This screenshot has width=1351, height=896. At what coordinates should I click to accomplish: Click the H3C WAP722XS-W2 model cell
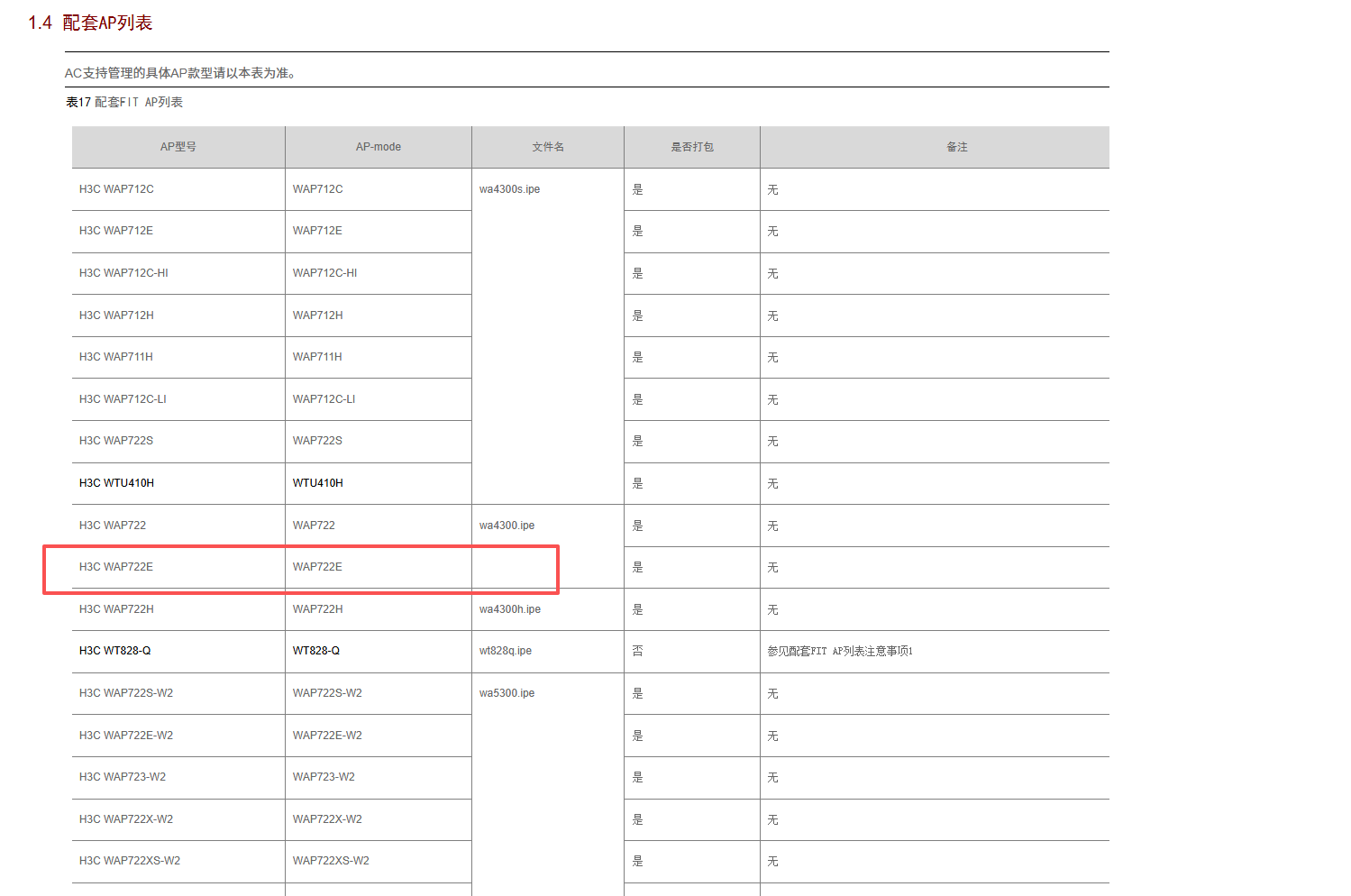[130, 861]
